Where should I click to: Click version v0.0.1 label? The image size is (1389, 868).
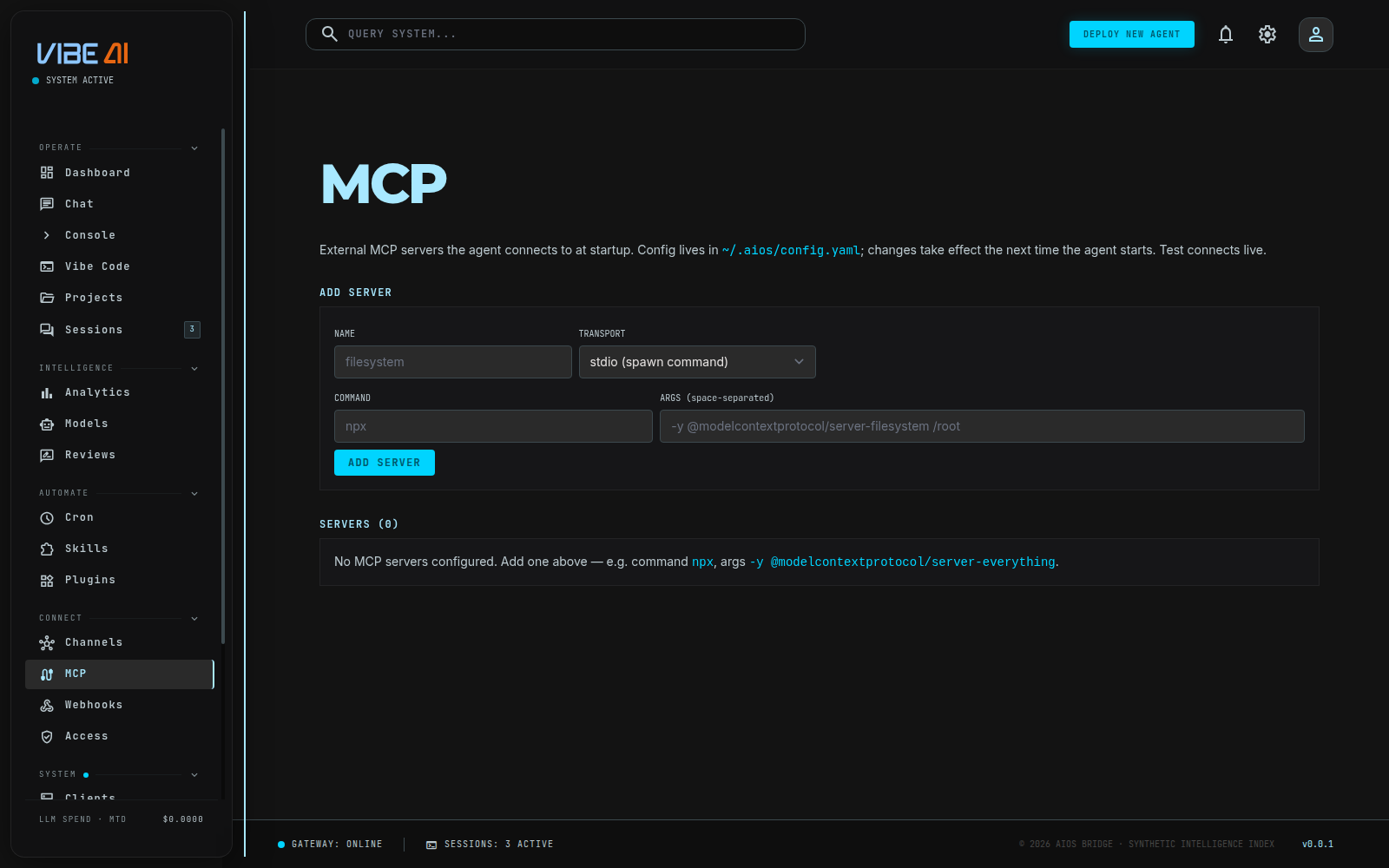(1318, 845)
